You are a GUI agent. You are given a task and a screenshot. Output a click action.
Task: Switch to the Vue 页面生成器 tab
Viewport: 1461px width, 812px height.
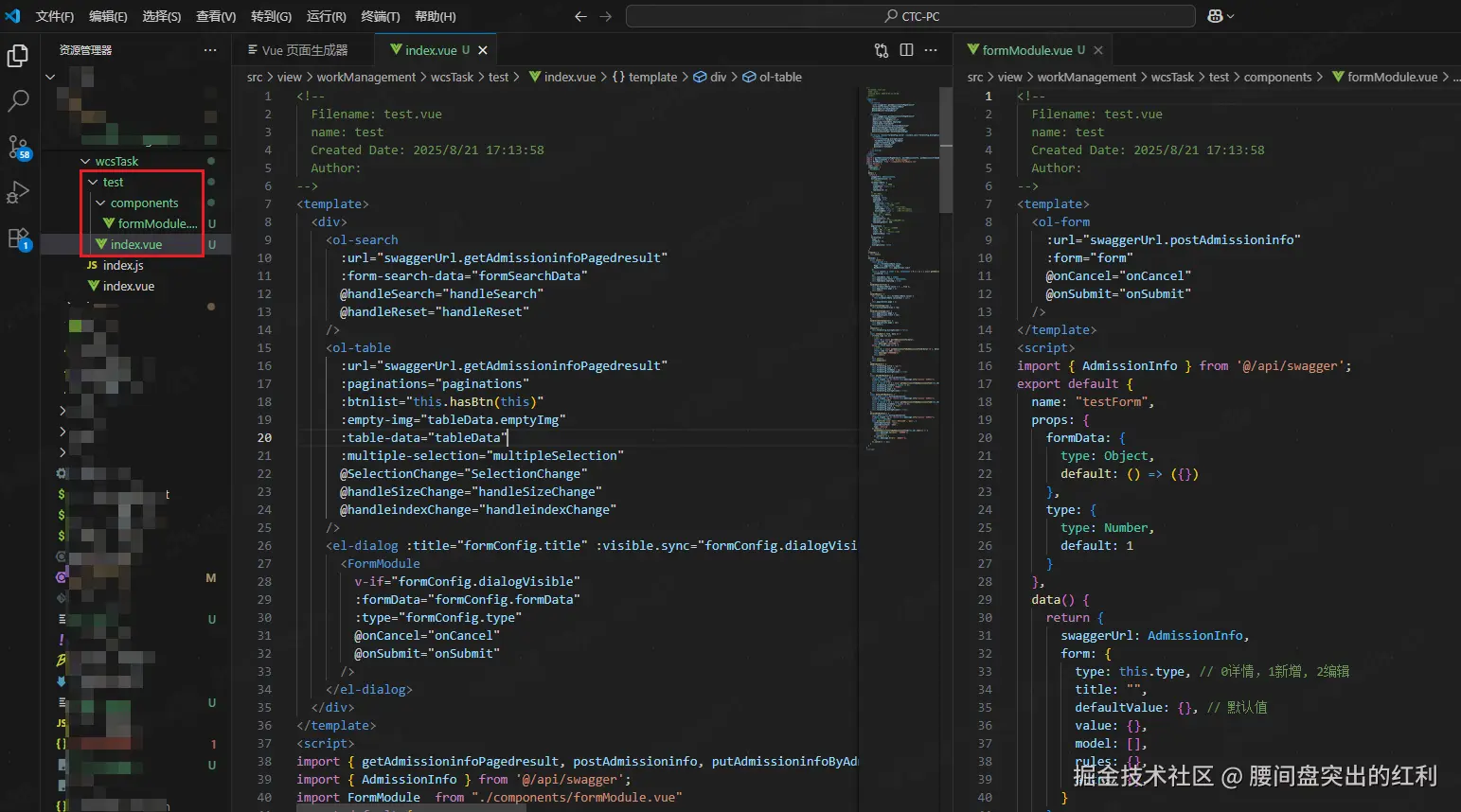[297, 50]
